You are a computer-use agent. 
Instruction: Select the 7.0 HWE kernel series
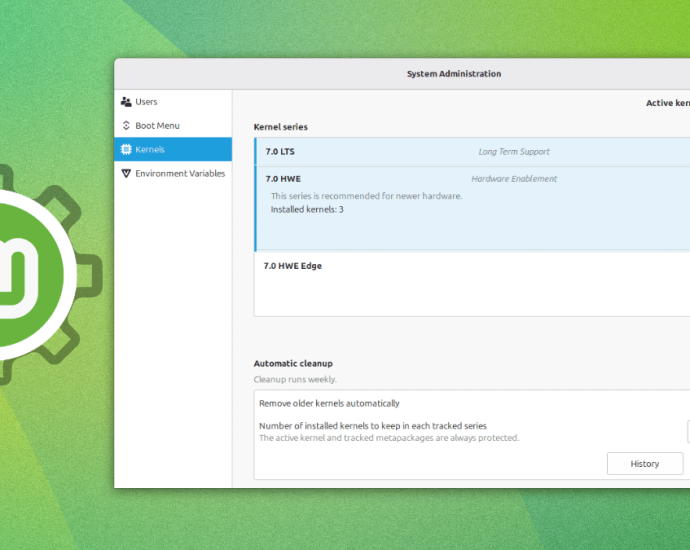pos(472,209)
